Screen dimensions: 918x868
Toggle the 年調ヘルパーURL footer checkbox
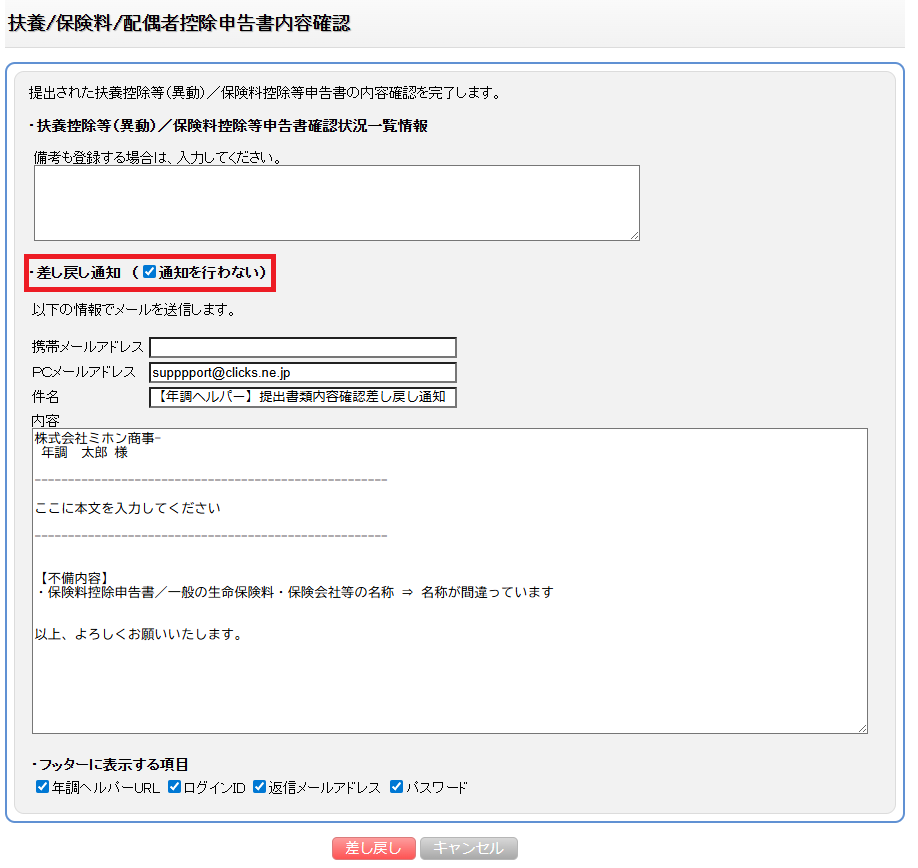(42, 787)
